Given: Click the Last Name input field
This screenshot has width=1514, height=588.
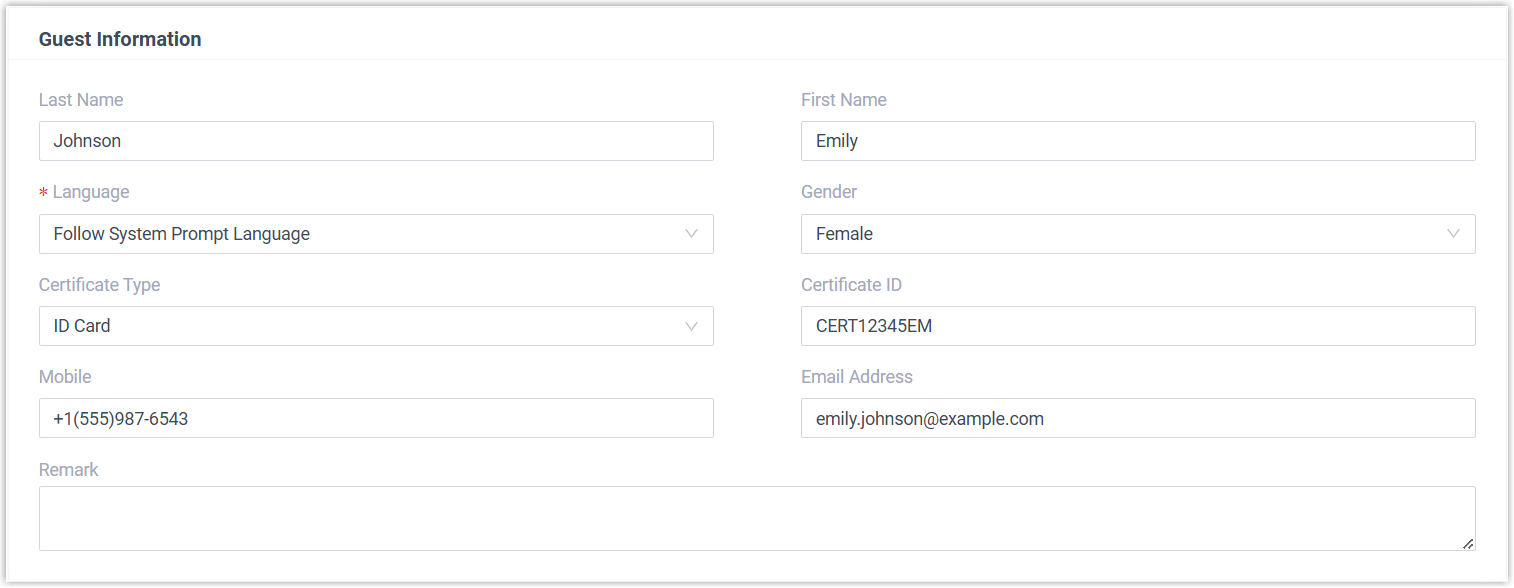Looking at the screenshot, I should point(376,141).
